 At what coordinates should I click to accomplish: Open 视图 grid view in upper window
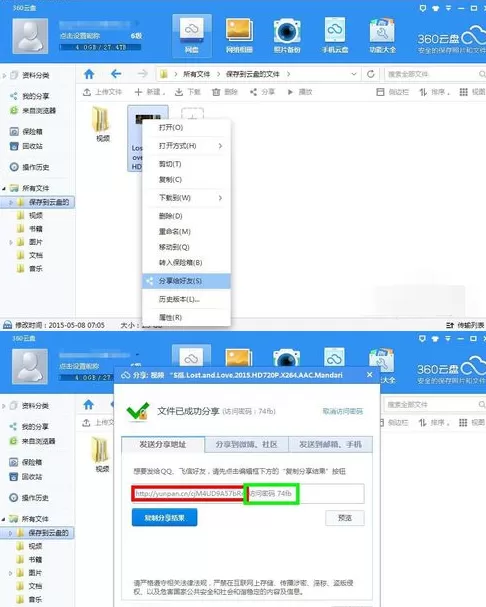point(472,92)
